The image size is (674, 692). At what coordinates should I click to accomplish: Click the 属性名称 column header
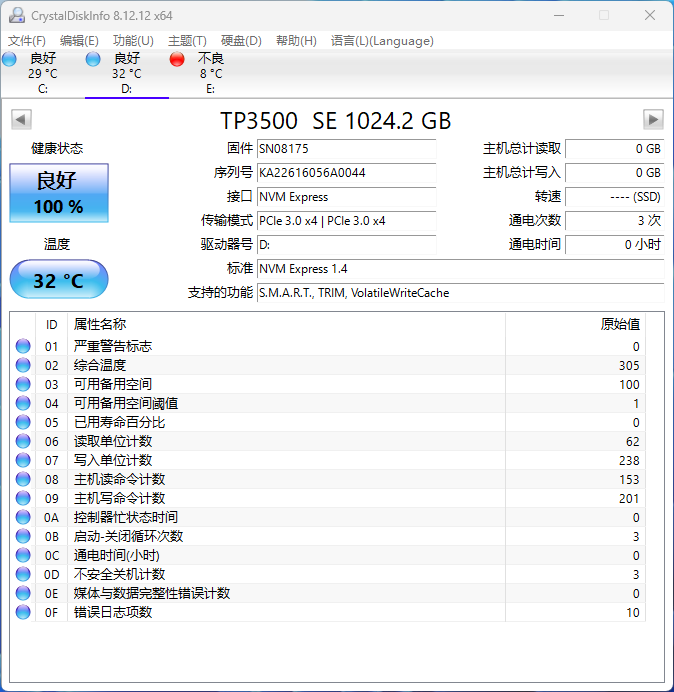pyautogui.click(x=286, y=325)
